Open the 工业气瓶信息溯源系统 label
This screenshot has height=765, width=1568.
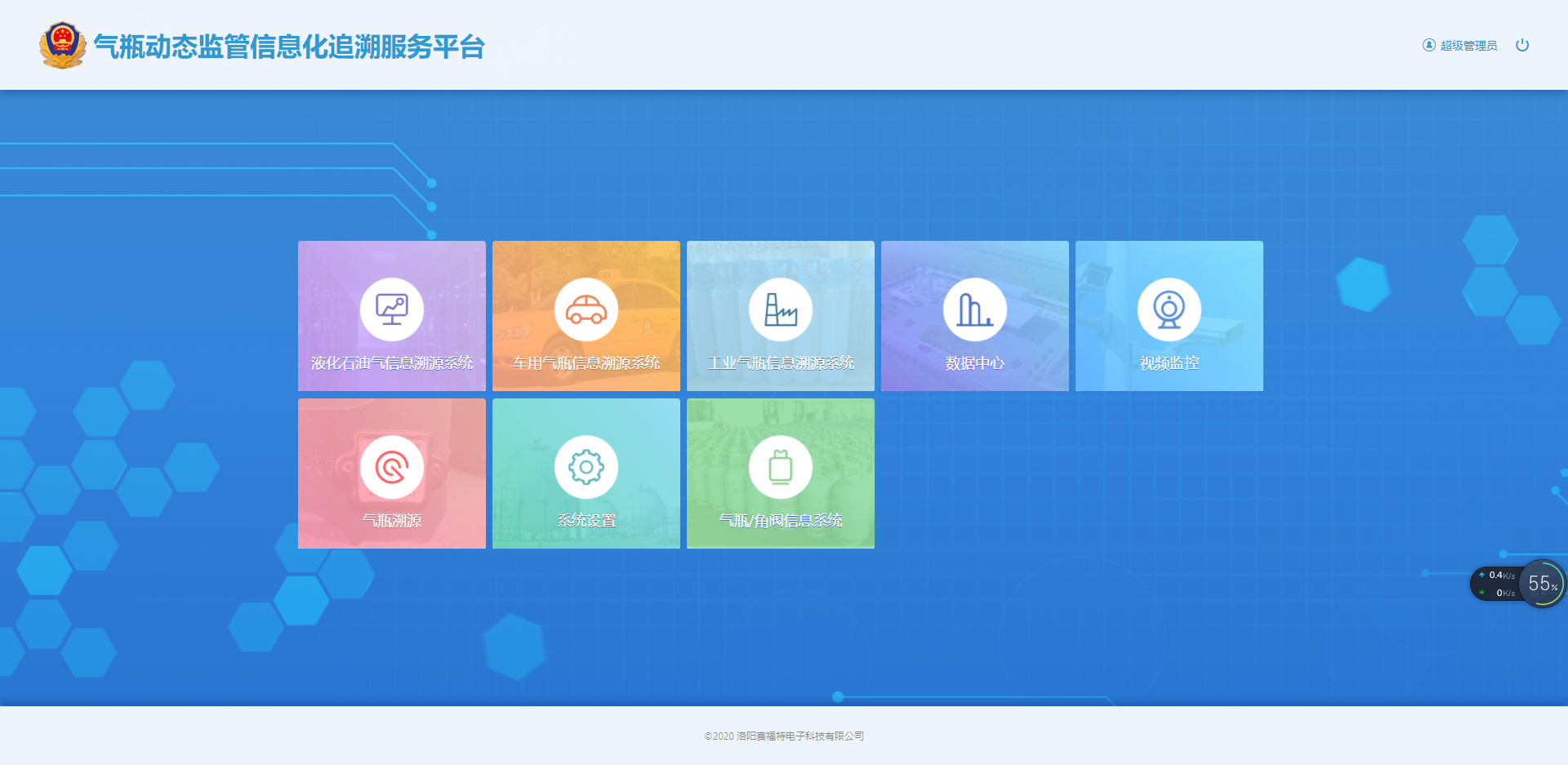coord(781,363)
